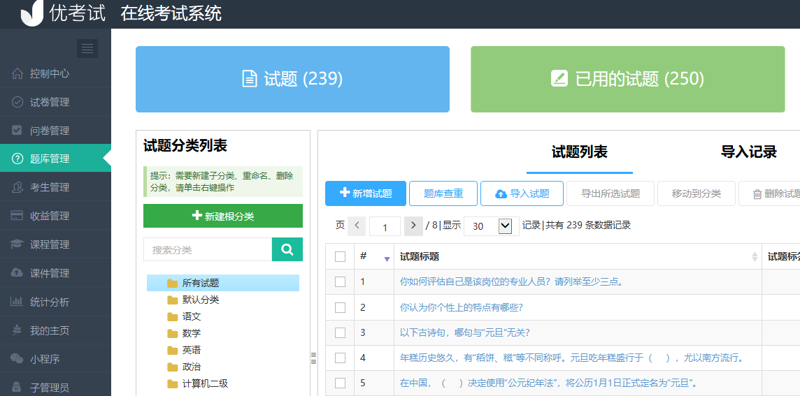Click the 移动到分类 button
This screenshot has height=396, width=800.
click(x=696, y=193)
